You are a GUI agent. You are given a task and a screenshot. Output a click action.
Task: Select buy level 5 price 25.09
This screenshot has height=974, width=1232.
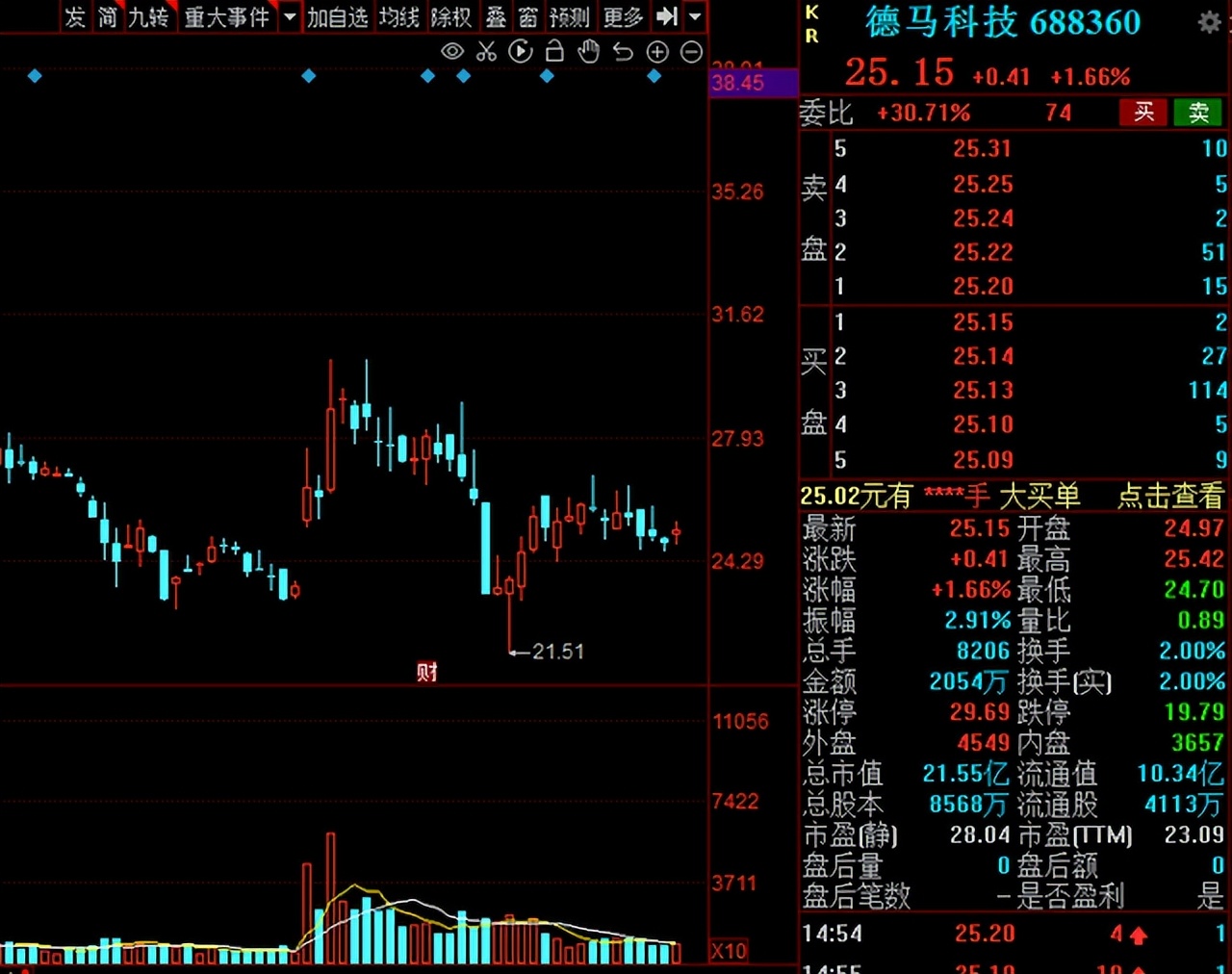coord(983,460)
